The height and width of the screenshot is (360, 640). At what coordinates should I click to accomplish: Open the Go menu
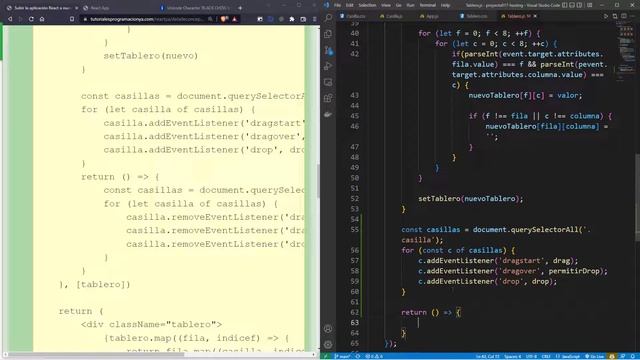coord(399,5)
